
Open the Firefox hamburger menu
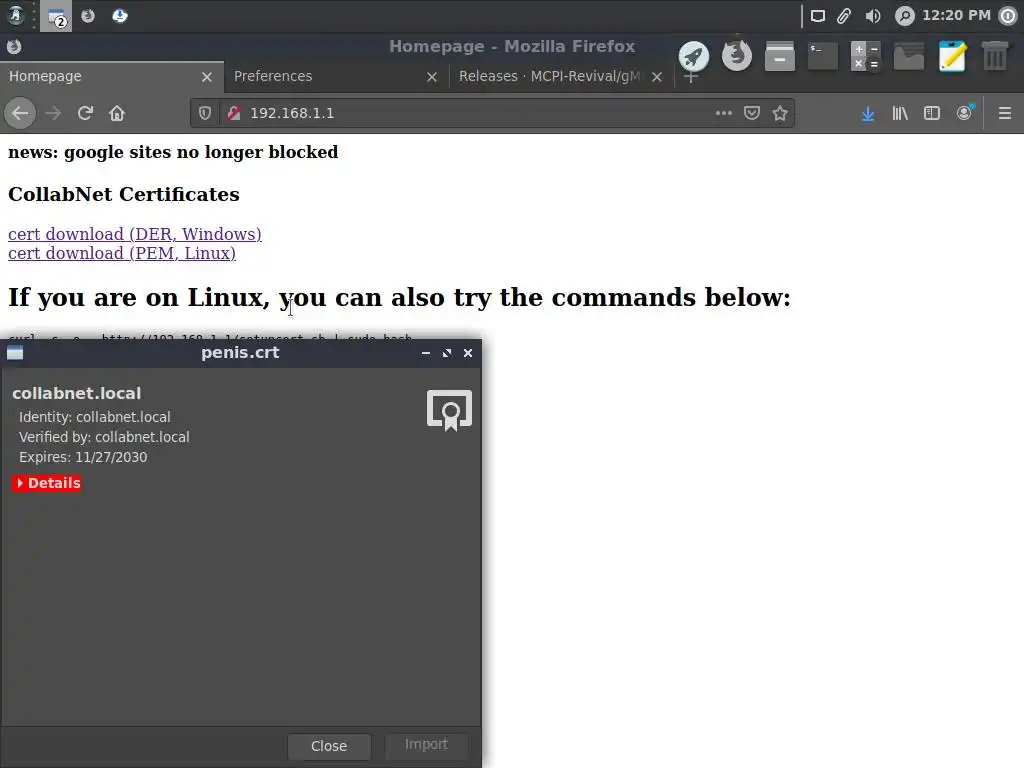point(1005,113)
